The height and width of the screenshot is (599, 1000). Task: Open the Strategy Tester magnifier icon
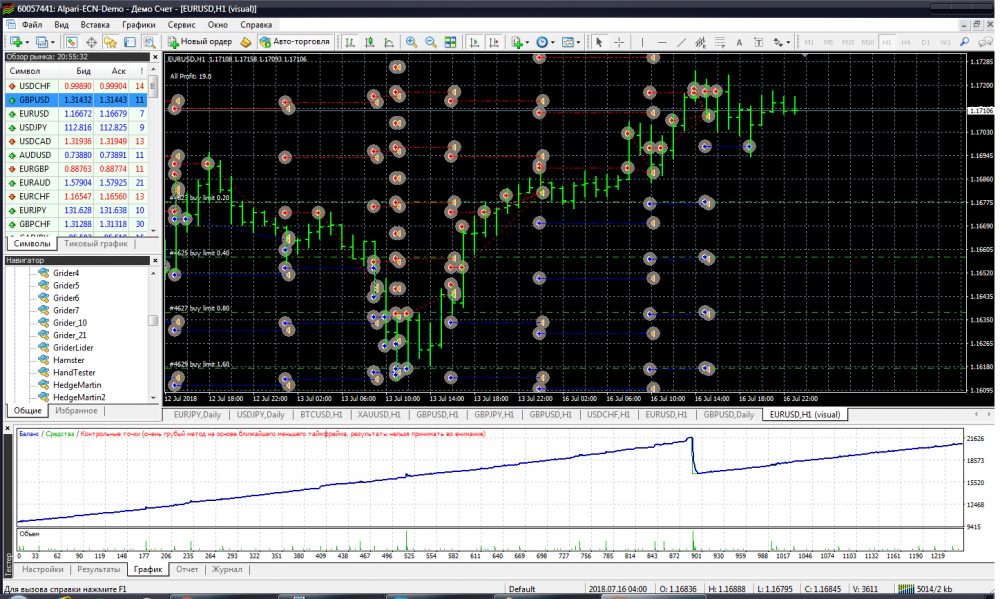click(x=149, y=42)
